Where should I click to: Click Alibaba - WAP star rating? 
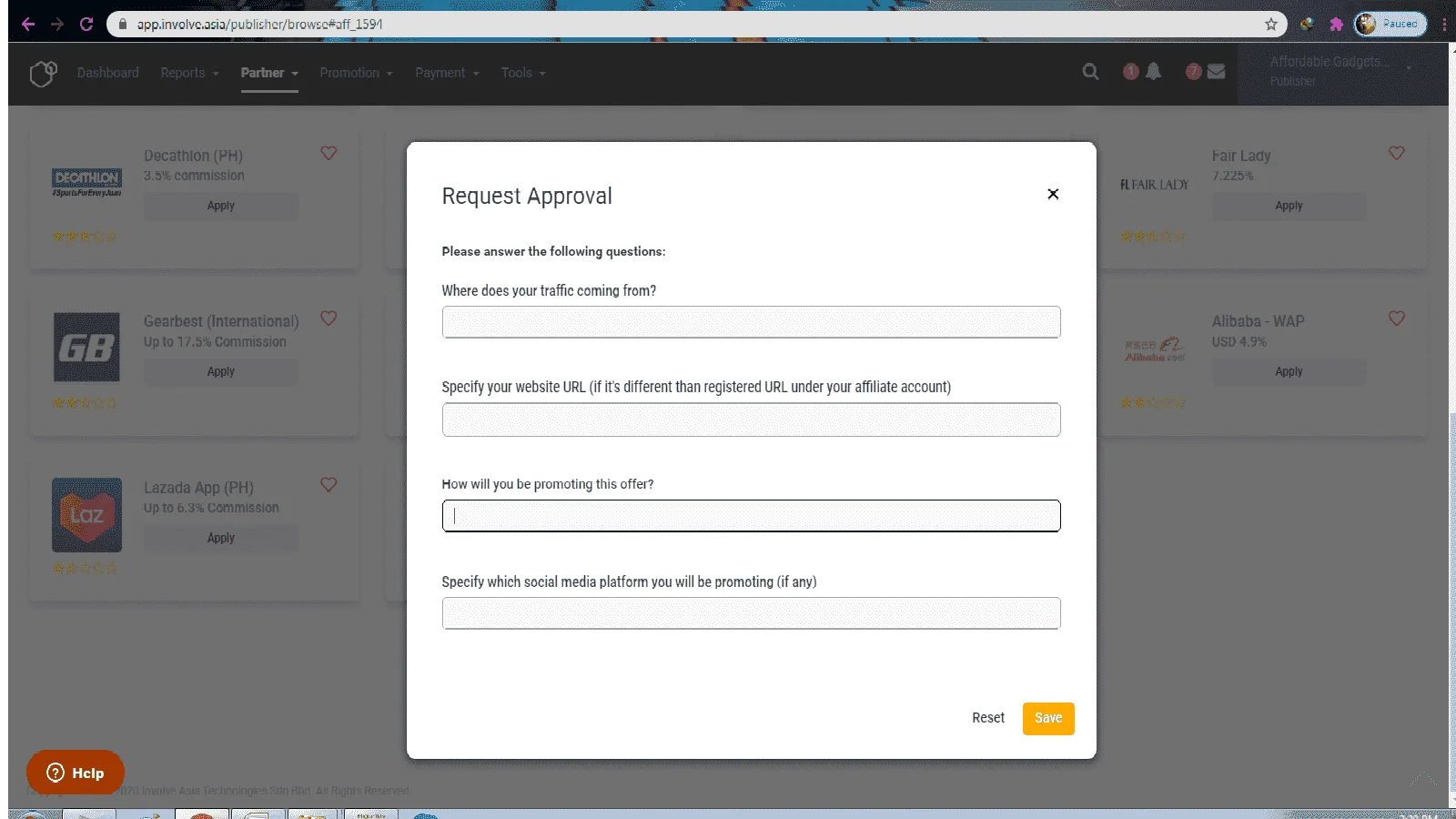click(1153, 402)
